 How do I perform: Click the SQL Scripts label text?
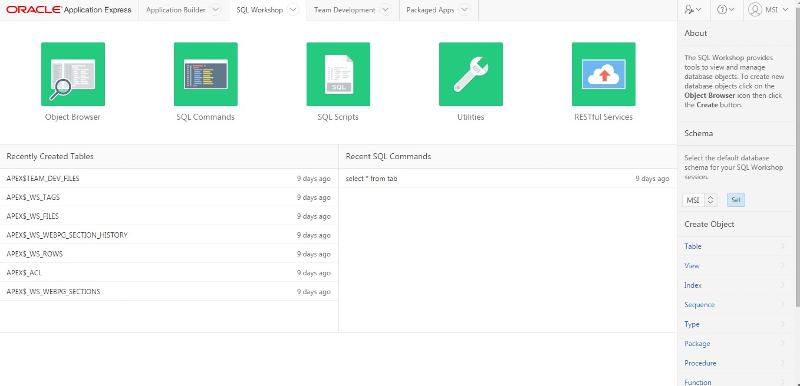coord(338,117)
